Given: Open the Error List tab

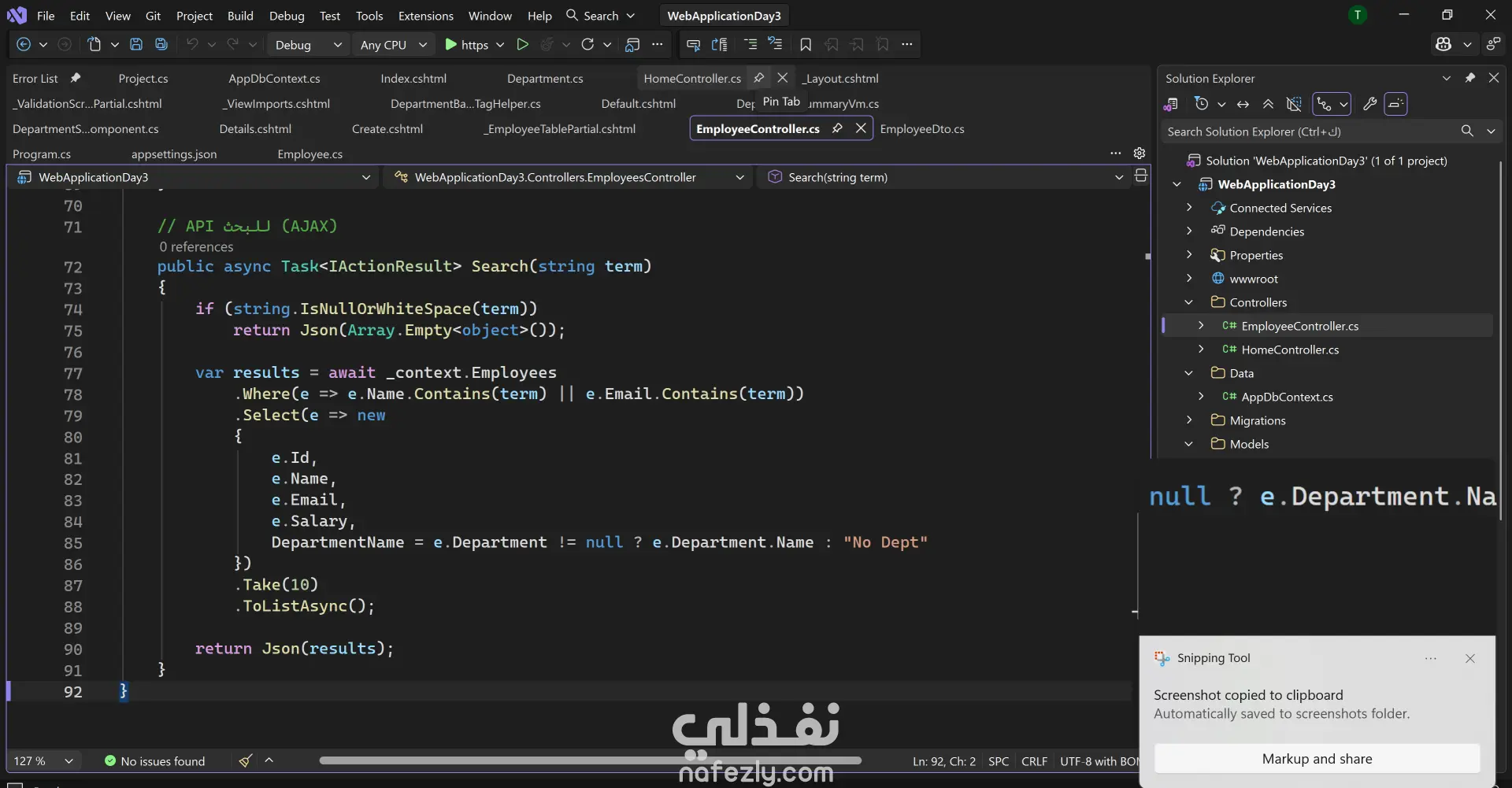Looking at the screenshot, I should (35, 79).
